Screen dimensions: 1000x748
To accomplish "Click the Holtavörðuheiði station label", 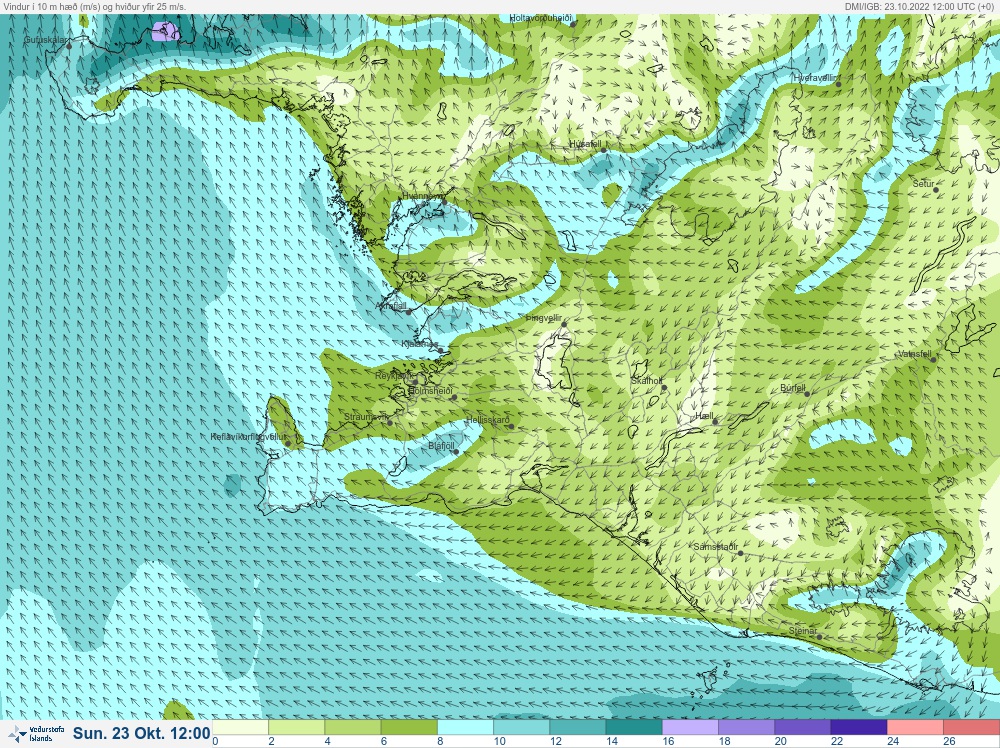I will click(540, 18).
